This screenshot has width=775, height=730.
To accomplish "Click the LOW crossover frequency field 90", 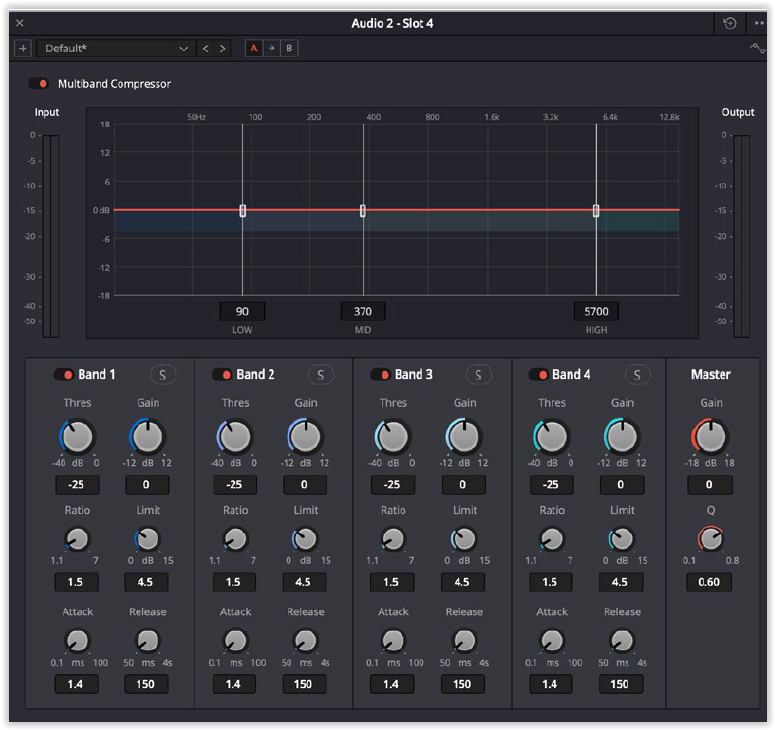I will coord(242,311).
